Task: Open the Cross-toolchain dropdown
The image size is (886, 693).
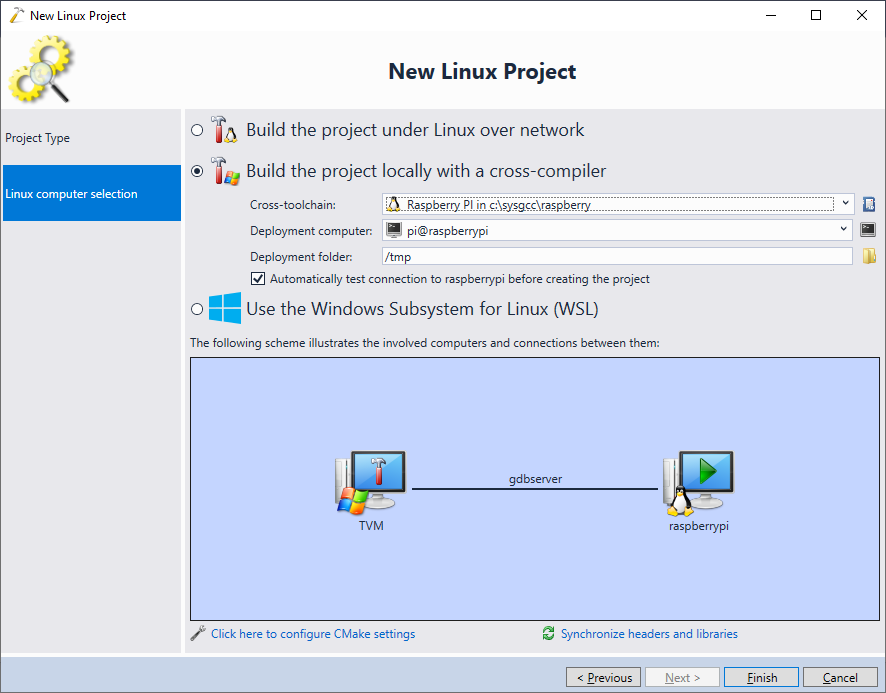Action: tap(845, 203)
